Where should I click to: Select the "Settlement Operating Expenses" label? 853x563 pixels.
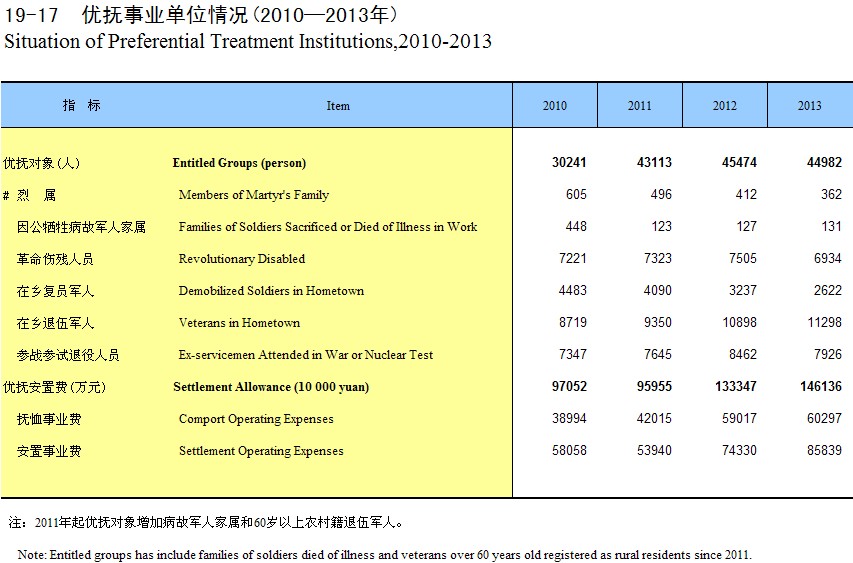click(260, 451)
